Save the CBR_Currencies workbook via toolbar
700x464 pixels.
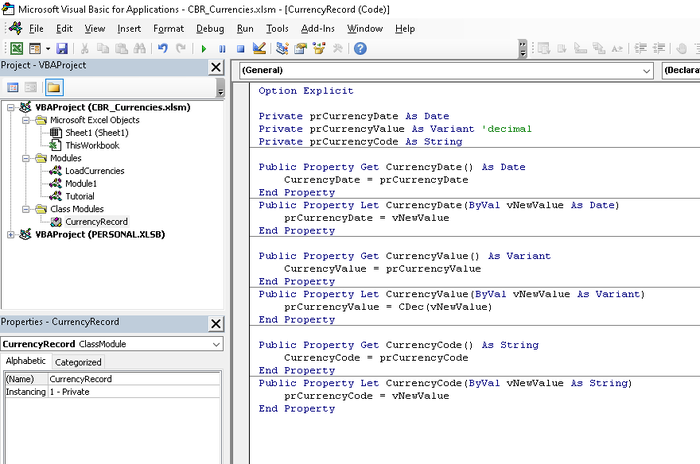(x=62, y=48)
